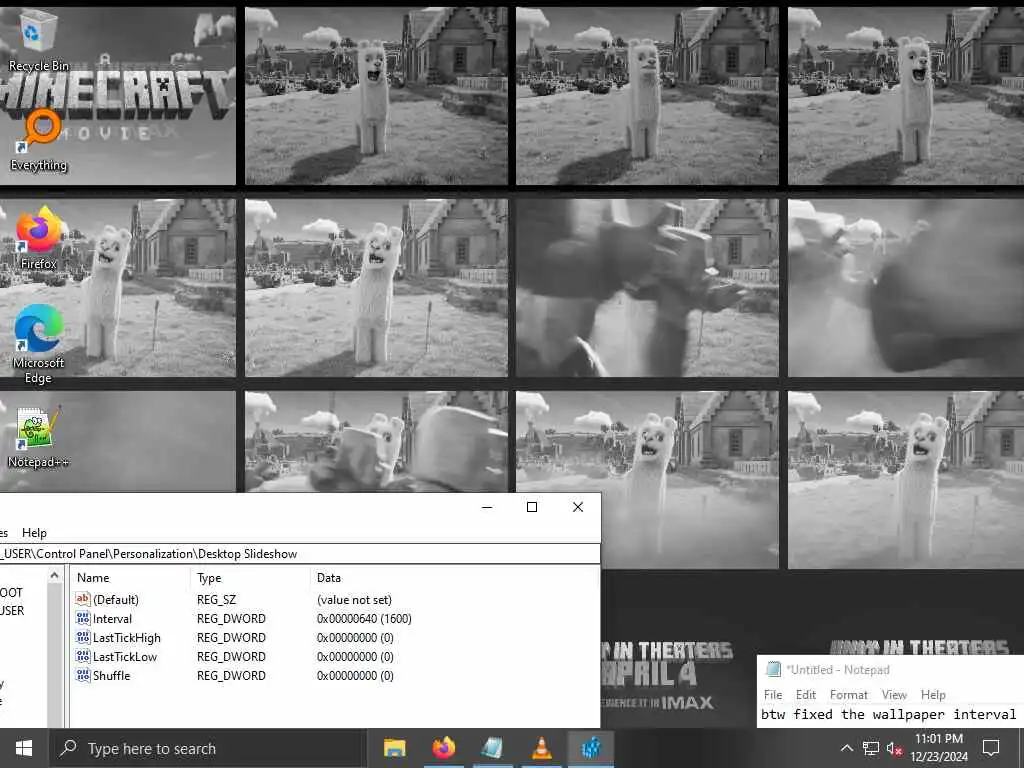The height and width of the screenshot is (768, 1024).
Task: Click the Registry Editor address bar path
Action: point(300,554)
